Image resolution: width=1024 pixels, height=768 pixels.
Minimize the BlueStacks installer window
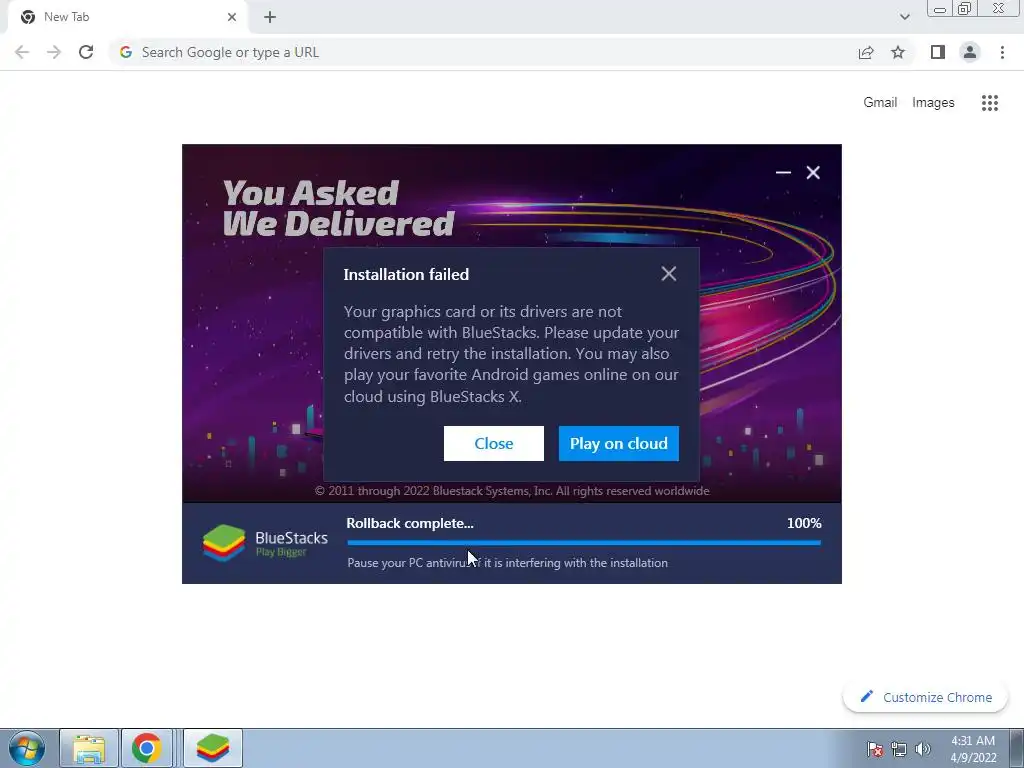coord(783,172)
